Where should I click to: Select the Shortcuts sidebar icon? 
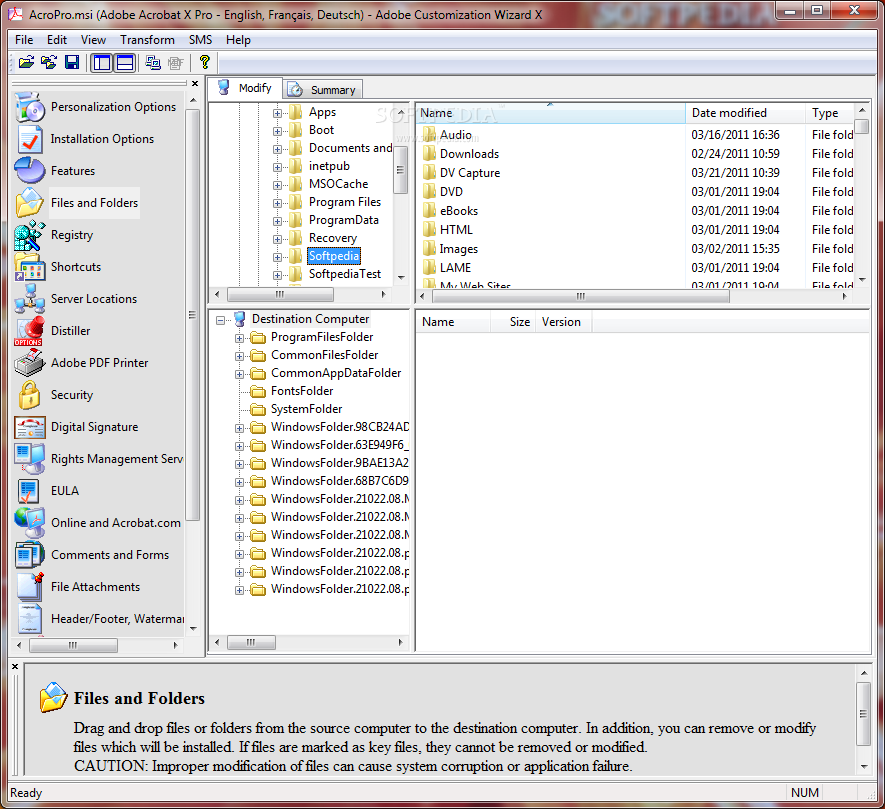tap(30, 266)
